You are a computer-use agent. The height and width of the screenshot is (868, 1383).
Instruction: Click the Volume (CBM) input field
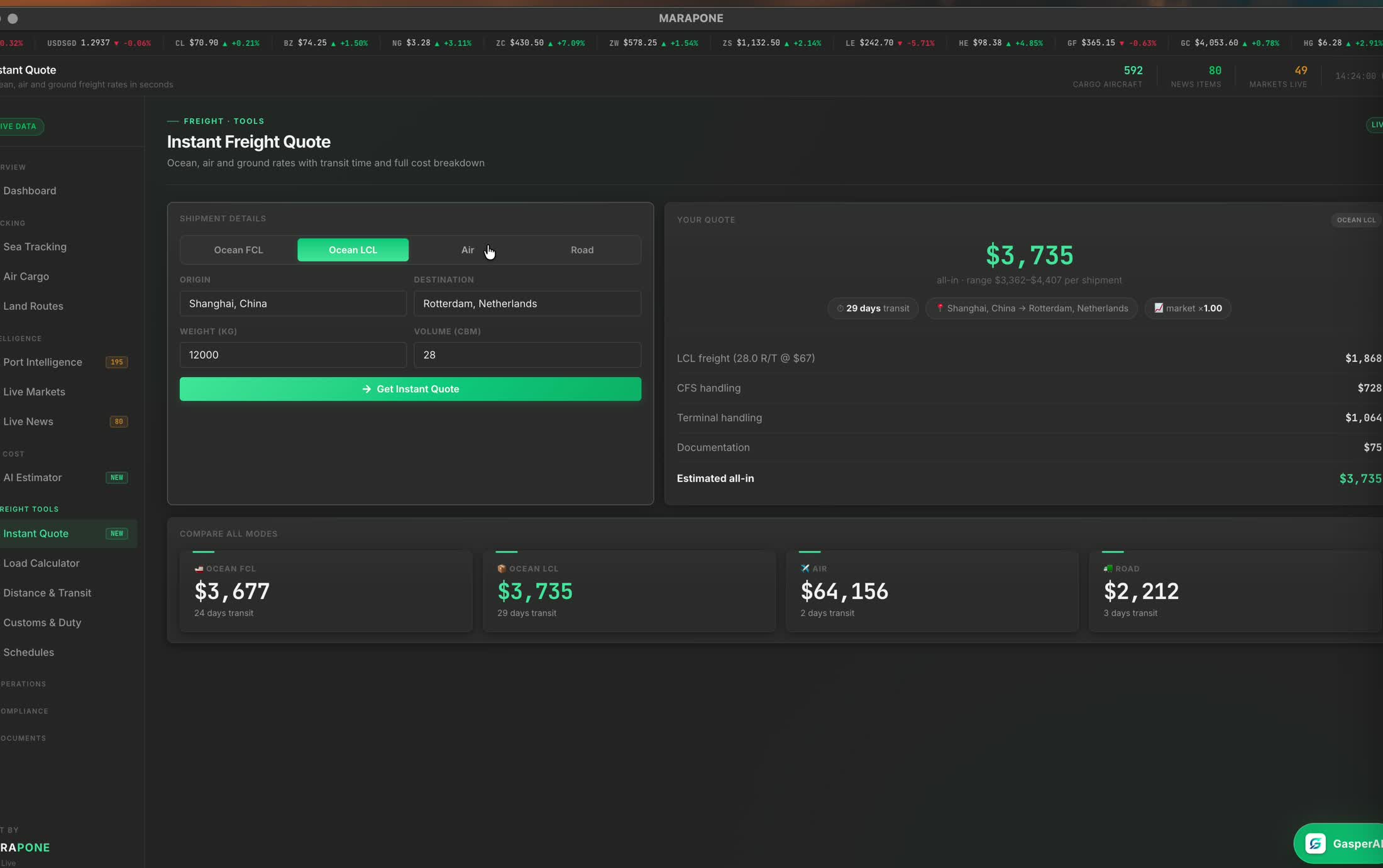coord(527,355)
